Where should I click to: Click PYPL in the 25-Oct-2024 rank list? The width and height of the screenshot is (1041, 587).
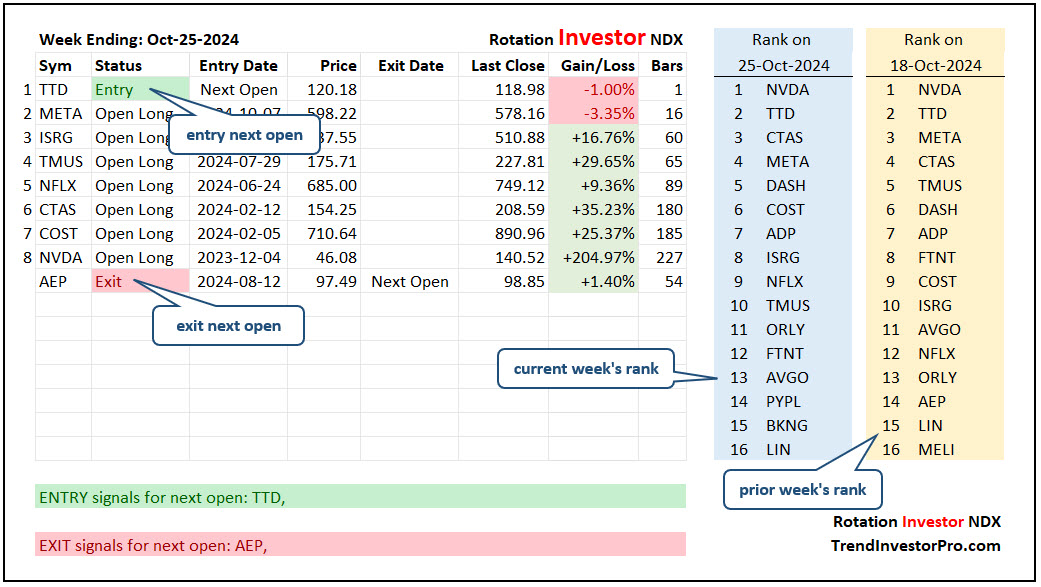click(x=783, y=402)
